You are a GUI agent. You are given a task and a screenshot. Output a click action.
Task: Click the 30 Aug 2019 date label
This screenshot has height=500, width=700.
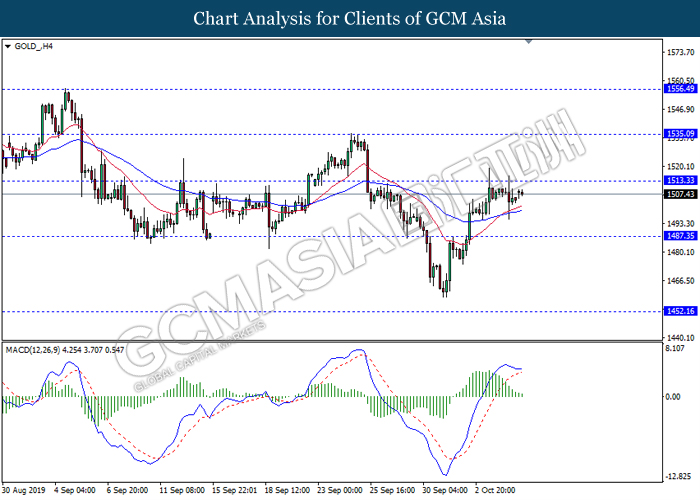pos(24,490)
